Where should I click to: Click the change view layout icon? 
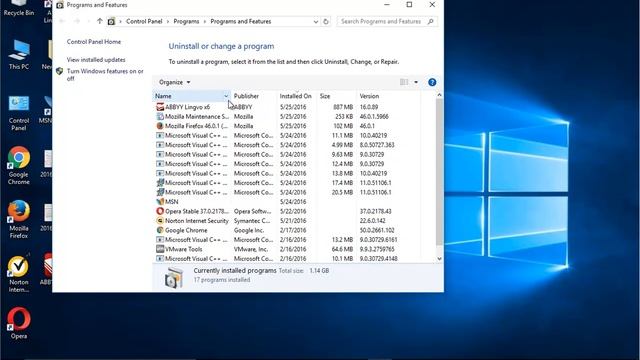[404, 82]
